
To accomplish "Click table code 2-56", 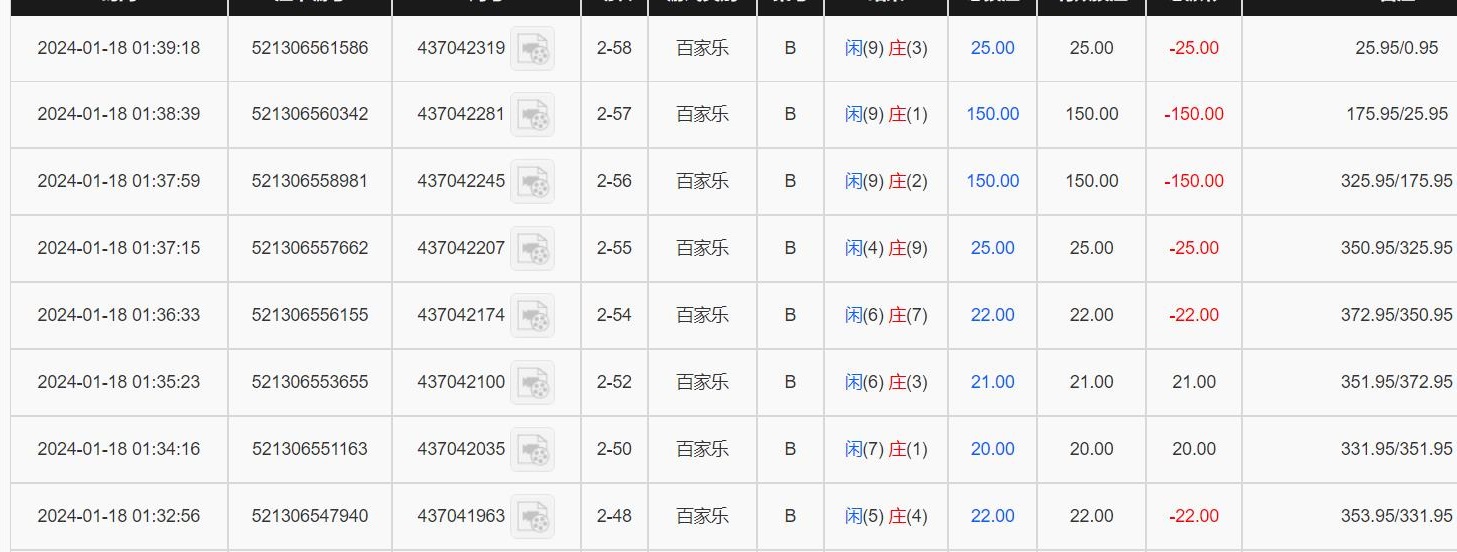I will click(x=614, y=181).
